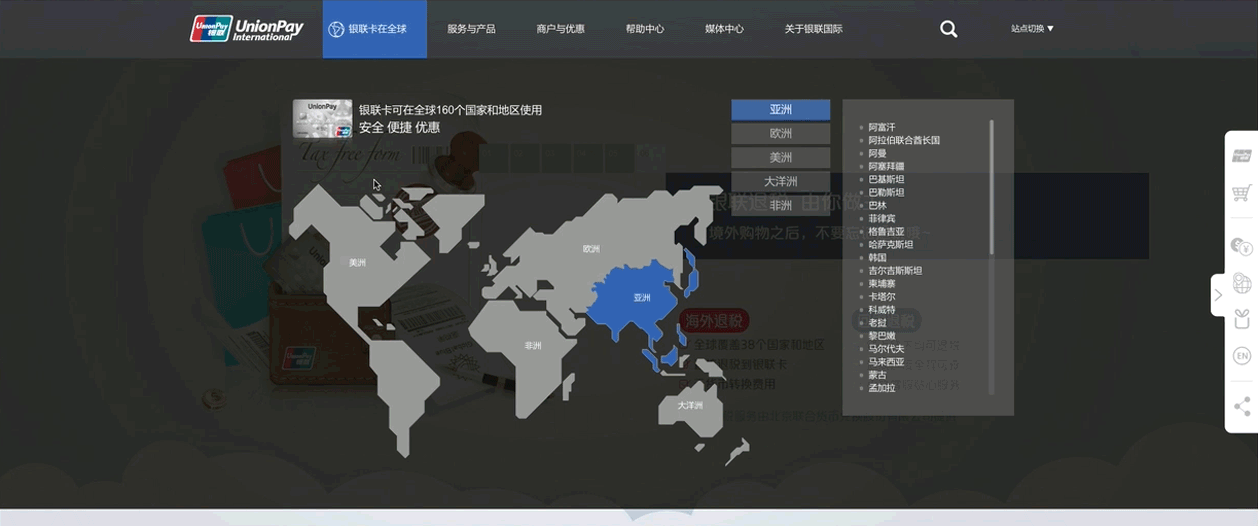Screen dimensions: 1258x526
Task: Open the 帮助中心 menu
Action: (x=645, y=29)
